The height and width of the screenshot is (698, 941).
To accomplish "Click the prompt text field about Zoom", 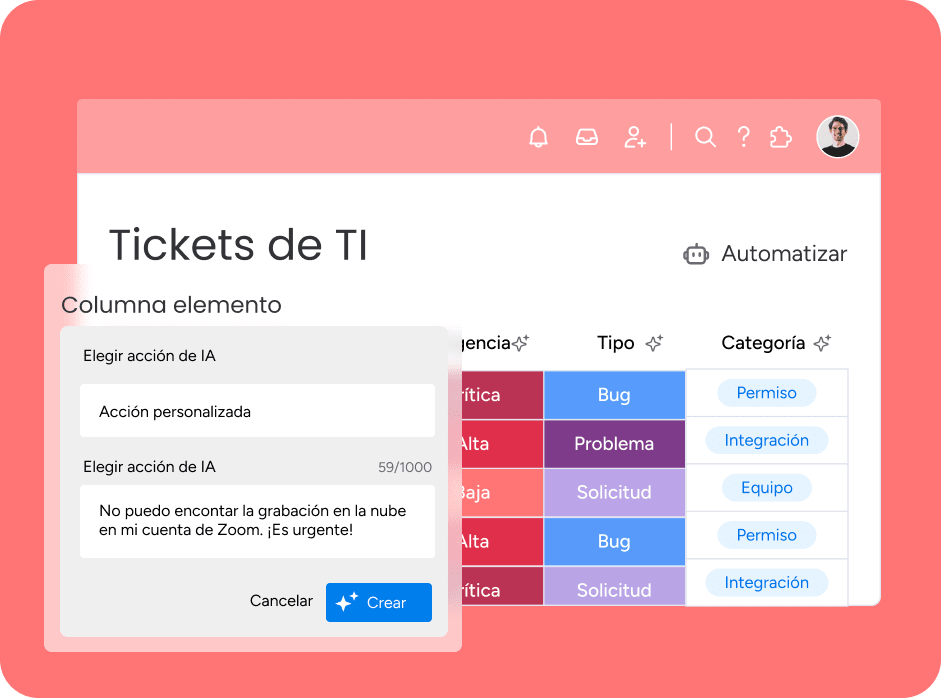I will tap(257, 521).
